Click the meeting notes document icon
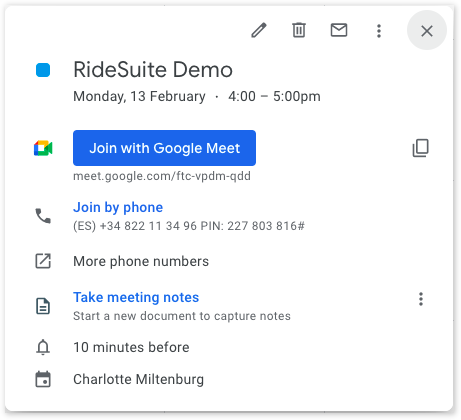Viewport: 461px width, 420px height. pos(43,306)
